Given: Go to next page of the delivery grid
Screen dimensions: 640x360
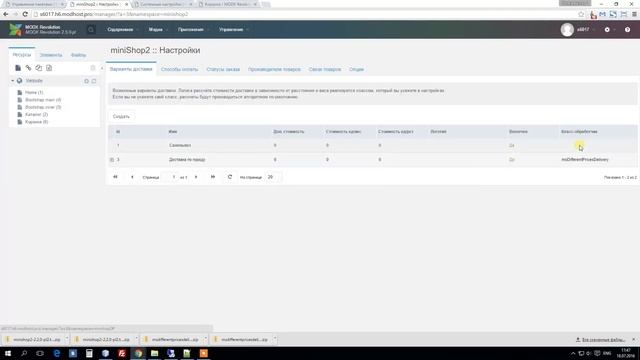Looking at the screenshot, I should pos(196,177).
